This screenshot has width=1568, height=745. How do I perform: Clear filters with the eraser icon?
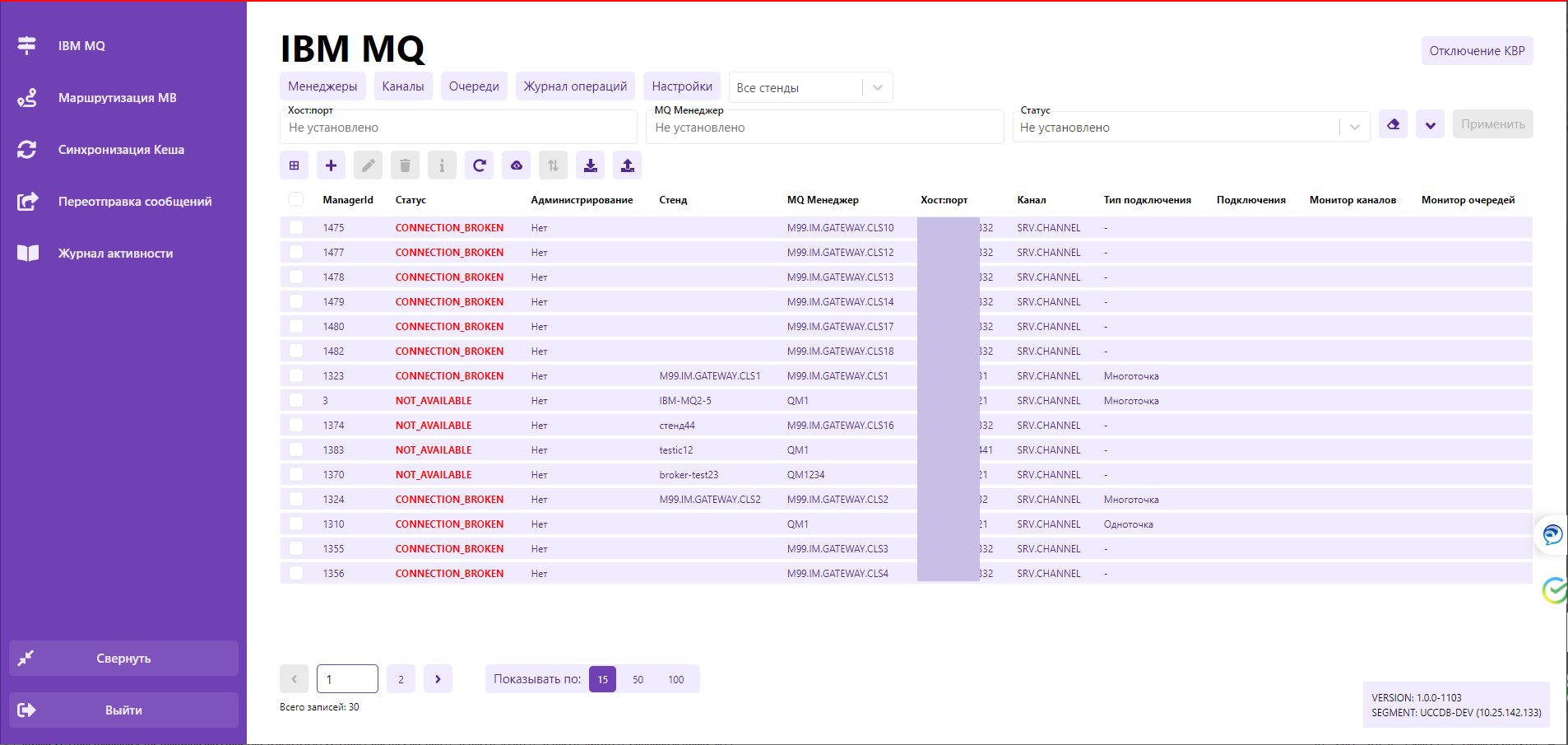[1393, 124]
